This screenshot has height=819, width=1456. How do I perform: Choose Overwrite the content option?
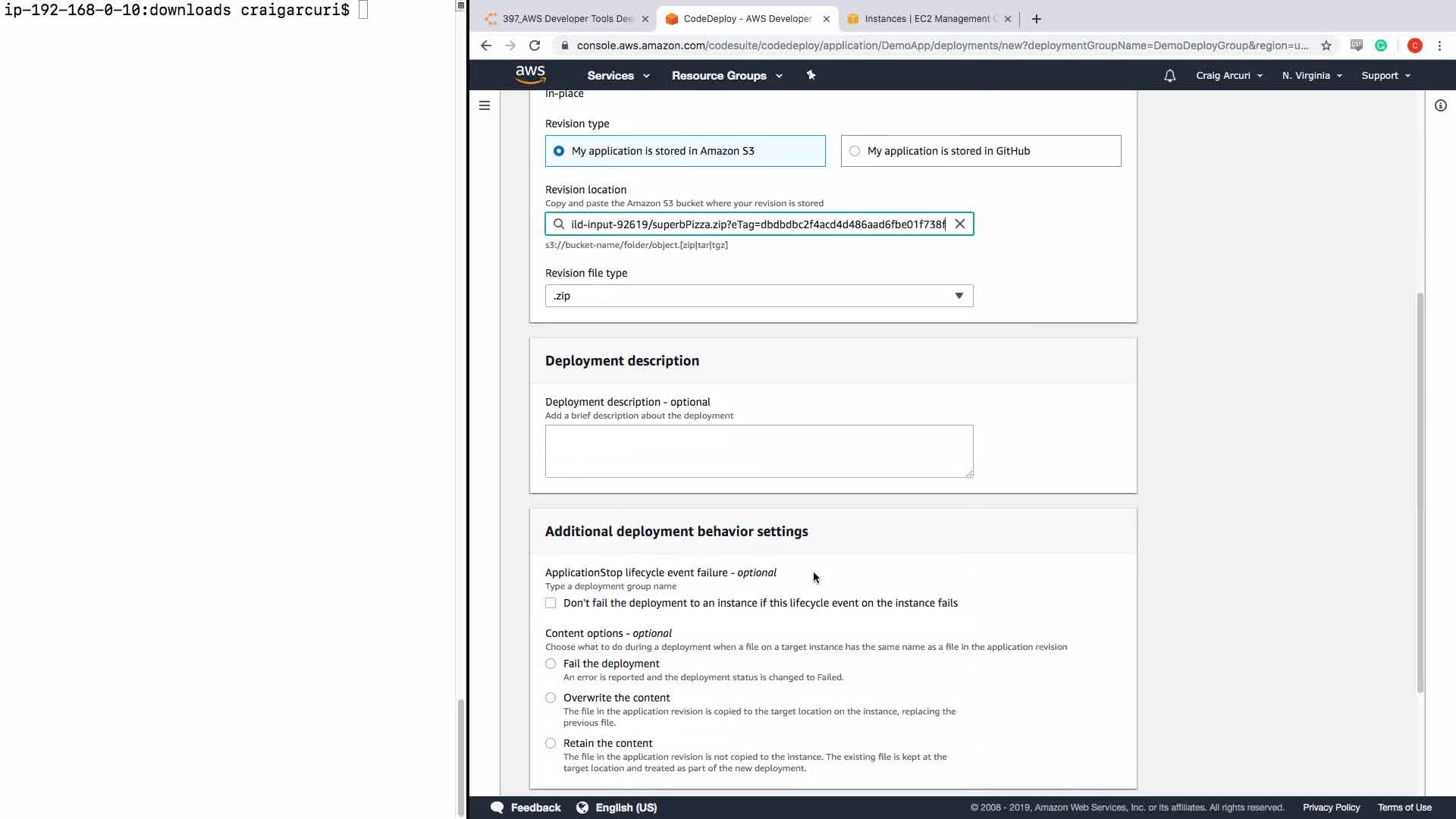pos(551,698)
